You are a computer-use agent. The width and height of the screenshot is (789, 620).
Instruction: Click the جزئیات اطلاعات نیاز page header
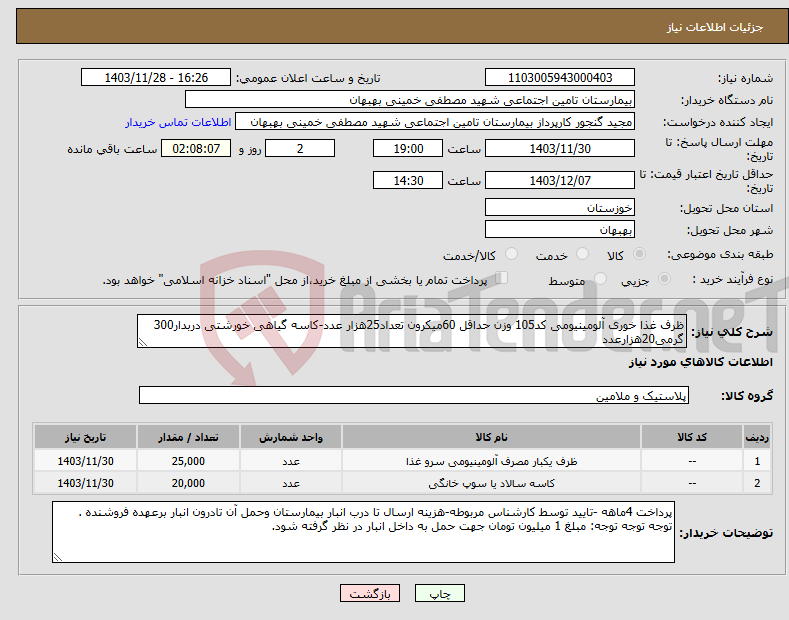click(715, 27)
